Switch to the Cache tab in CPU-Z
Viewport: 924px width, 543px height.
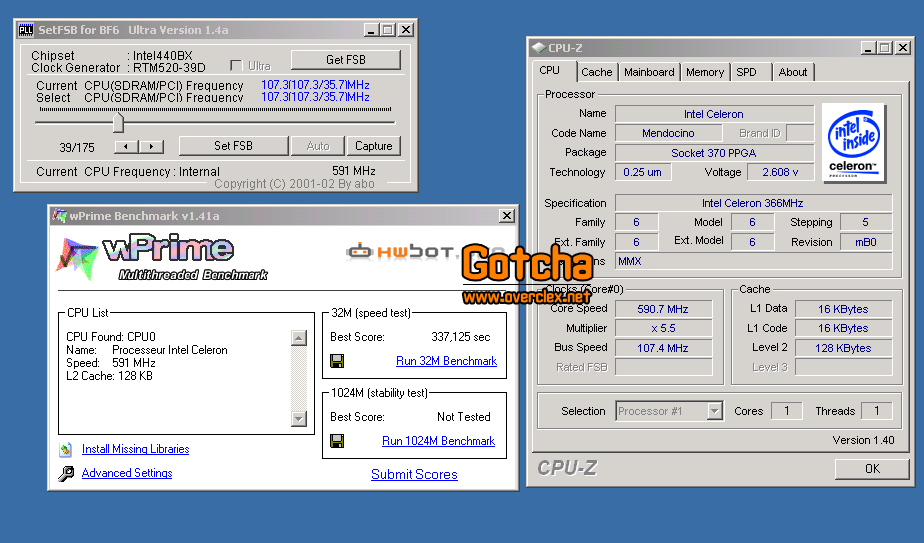[596, 72]
